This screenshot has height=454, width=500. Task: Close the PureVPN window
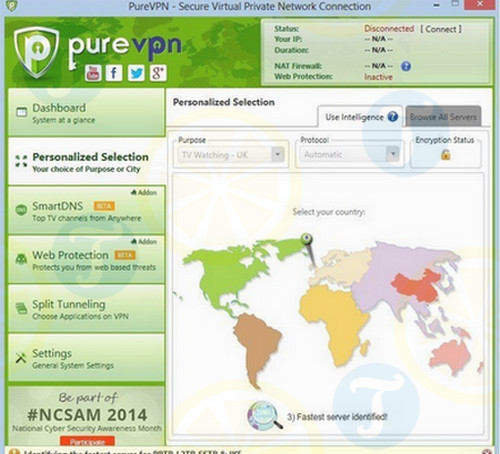(480, 4)
